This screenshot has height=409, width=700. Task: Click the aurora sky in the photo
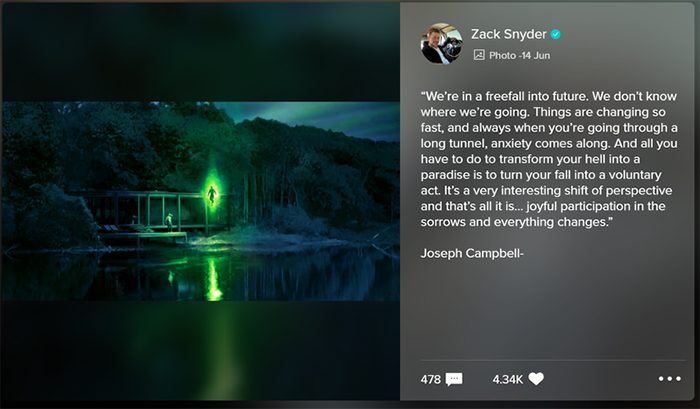(x=312, y=117)
